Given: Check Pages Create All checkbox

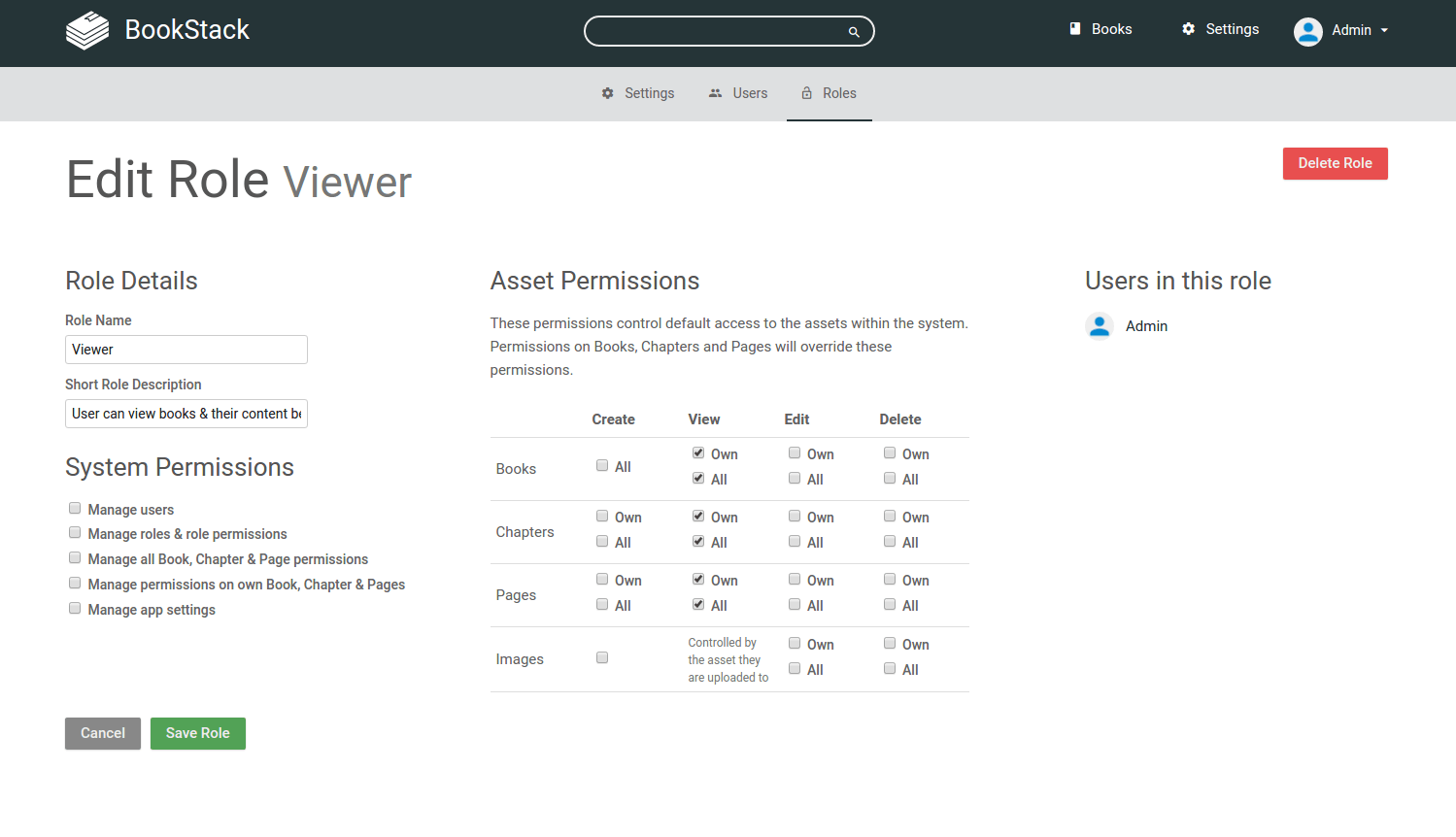Looking at the screenshot, I should (x=602, y=604).
